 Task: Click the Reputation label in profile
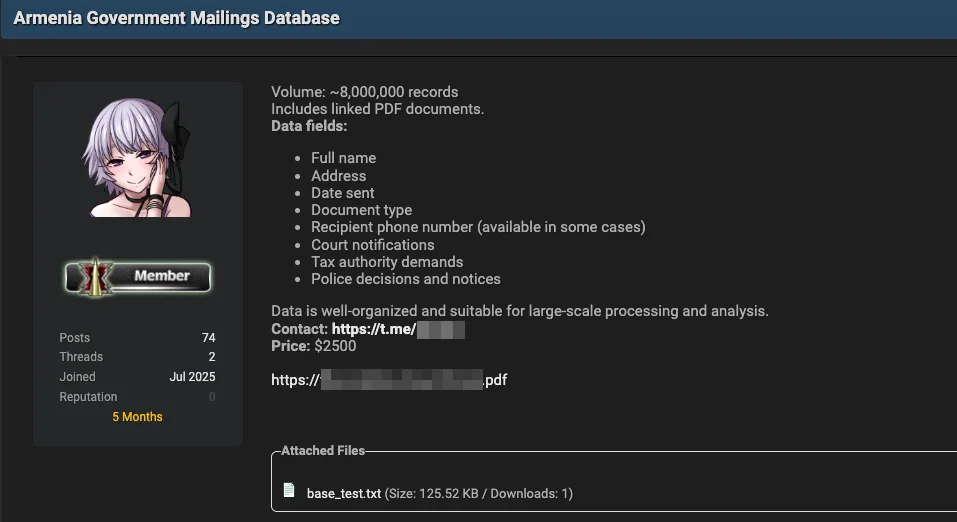[x=88, y=397]
